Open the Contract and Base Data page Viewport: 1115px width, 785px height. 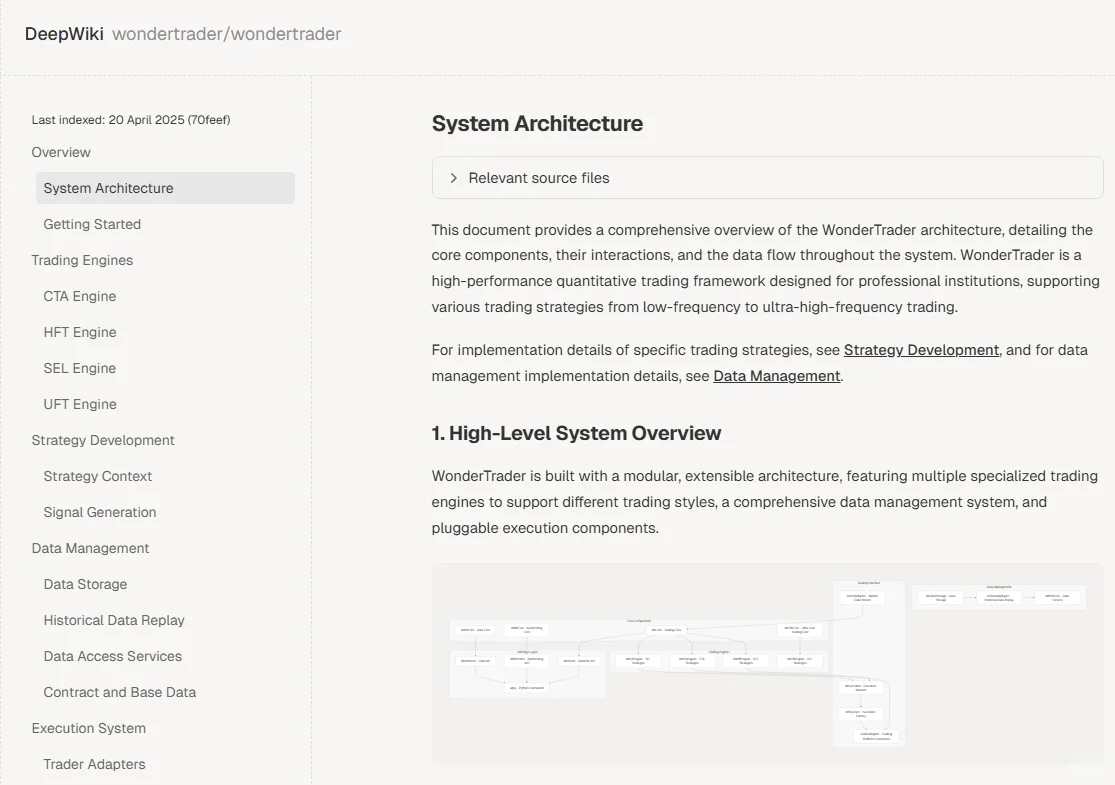[x=119, y=692]
